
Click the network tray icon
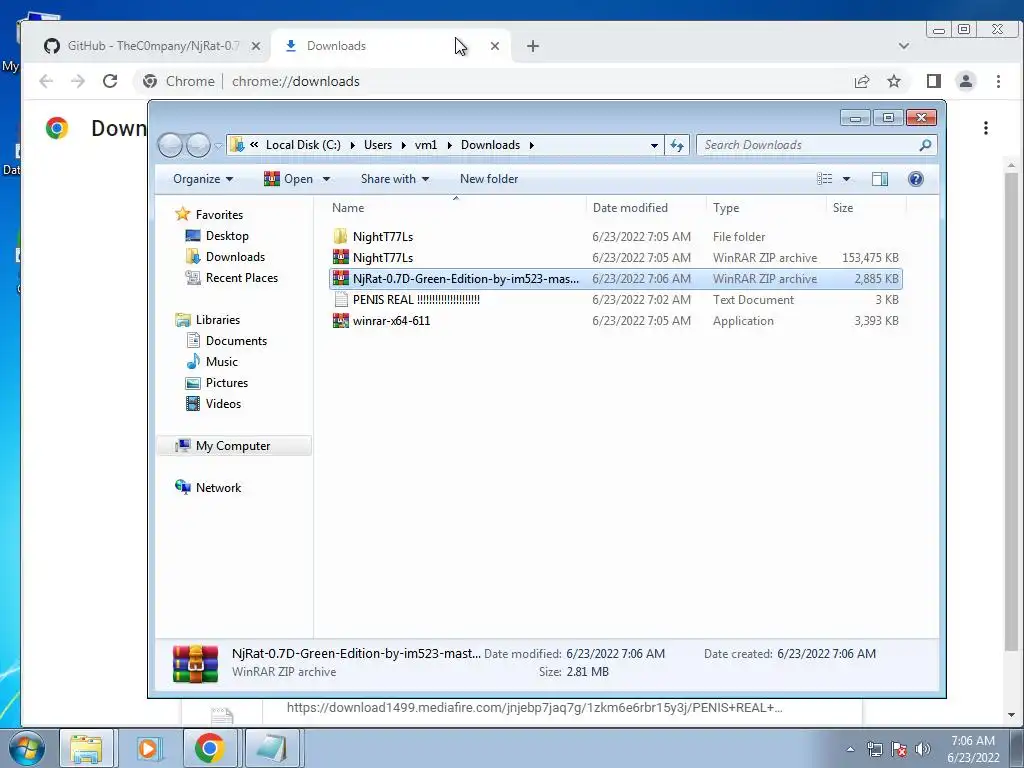(x=874, y=749)
